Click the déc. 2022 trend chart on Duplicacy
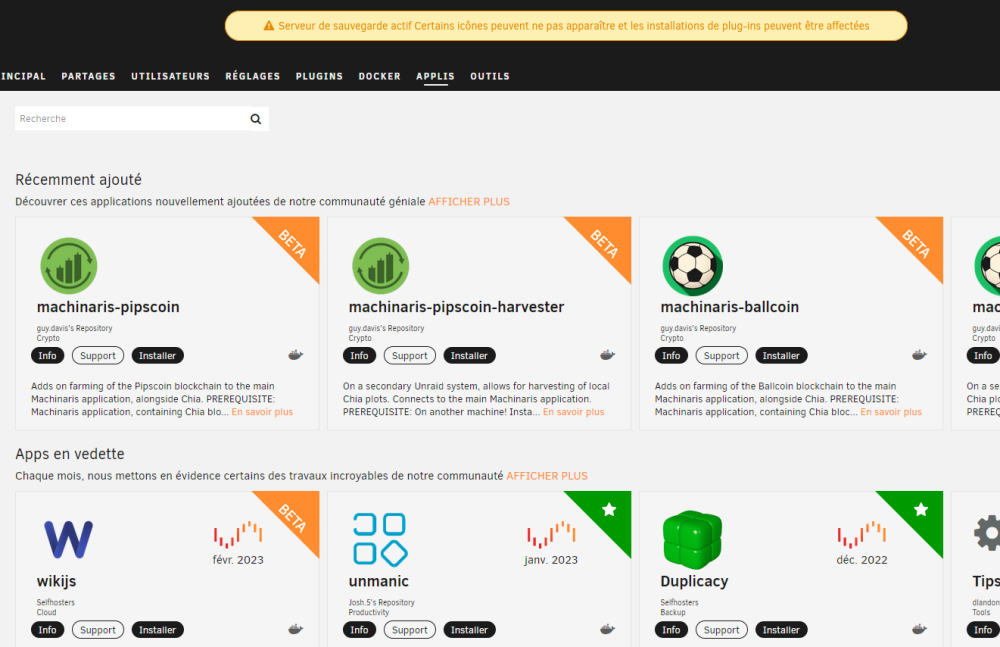 click(x=862, y=535)
